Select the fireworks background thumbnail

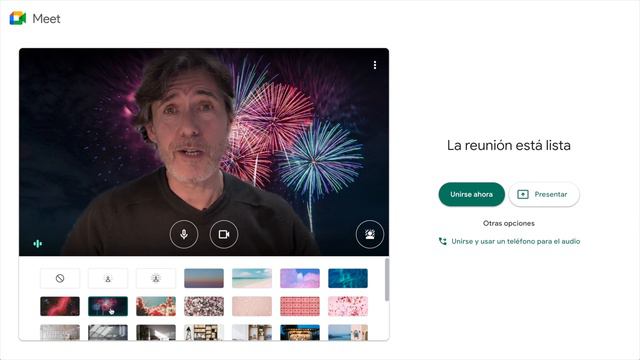[108, 306]
